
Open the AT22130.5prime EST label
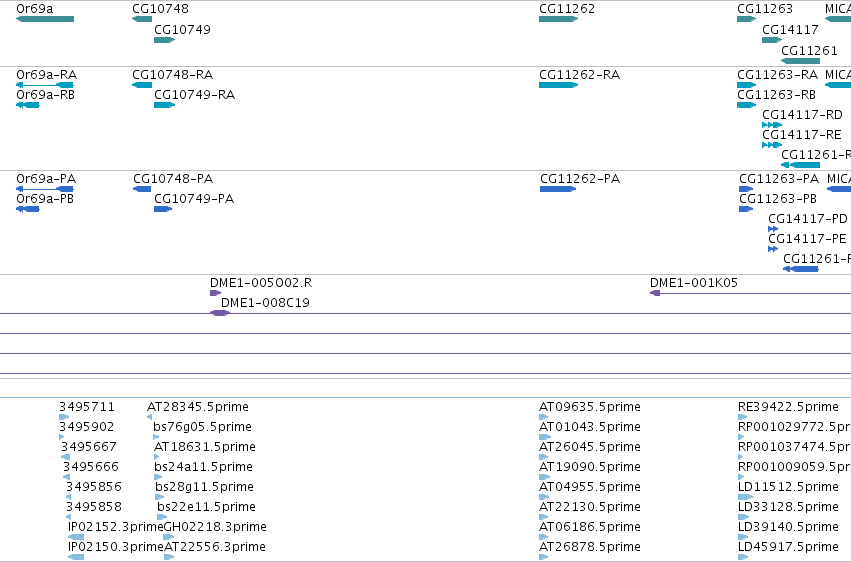coord(590,507)
